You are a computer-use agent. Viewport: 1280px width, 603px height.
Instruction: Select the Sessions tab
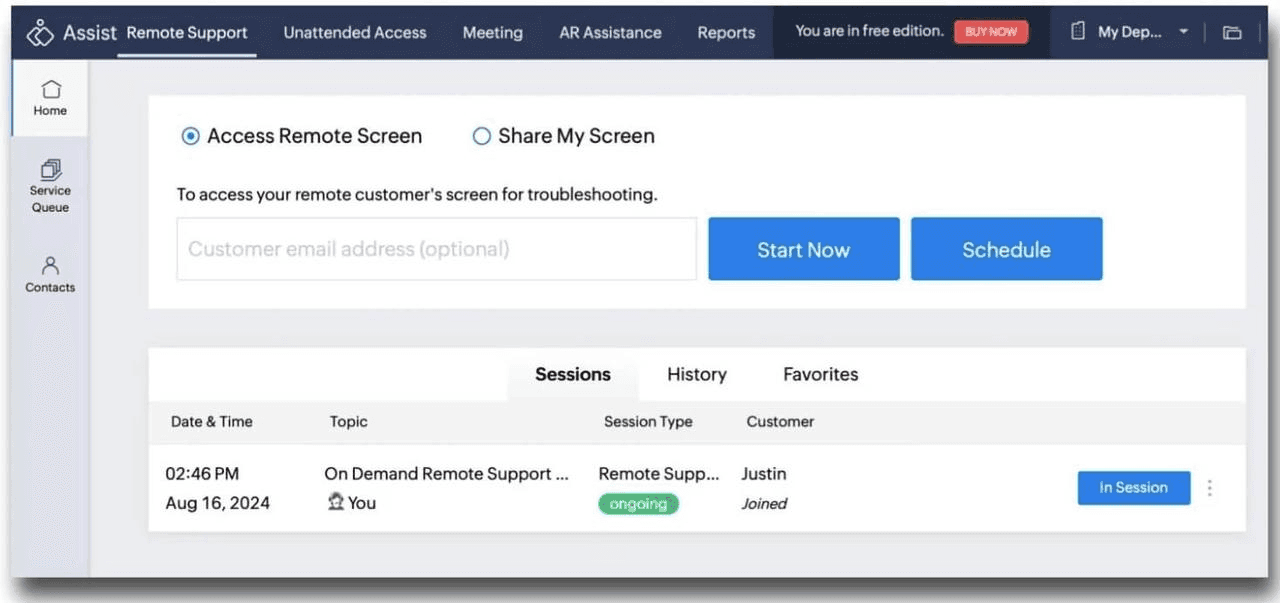pos(573,375)
